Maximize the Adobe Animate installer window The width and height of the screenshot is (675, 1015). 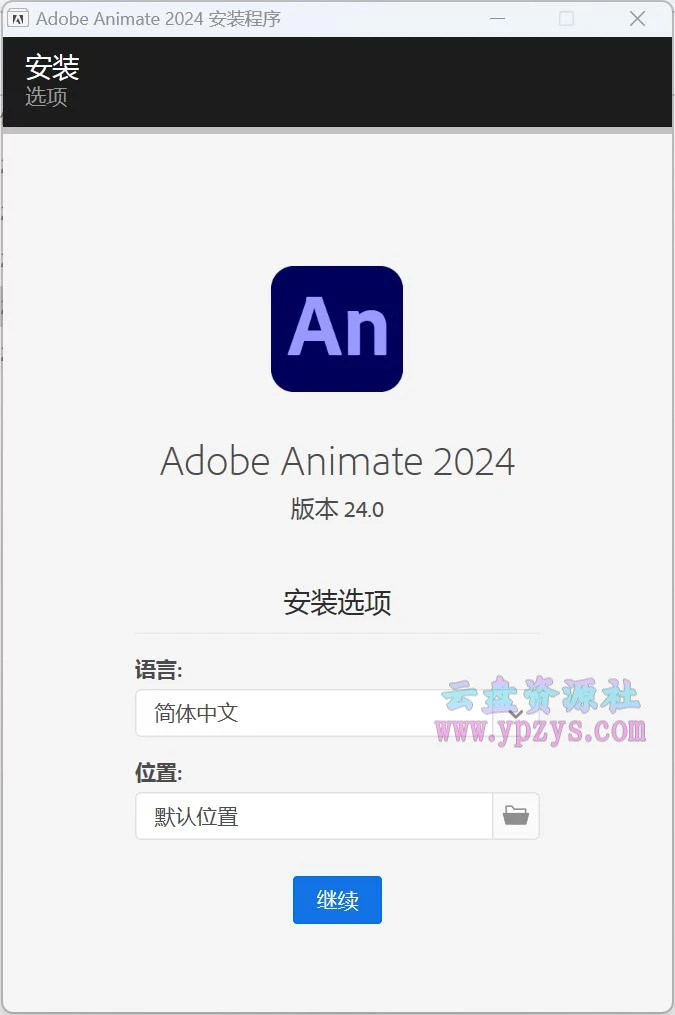567,19
